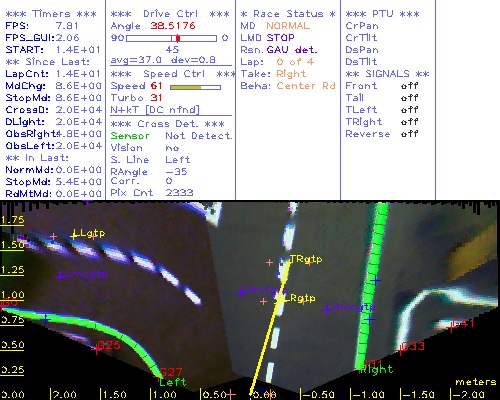Screen dimensions: 500x400
Task: Click the Drive Ctrl panel header
Action: (x=170, y=14)
